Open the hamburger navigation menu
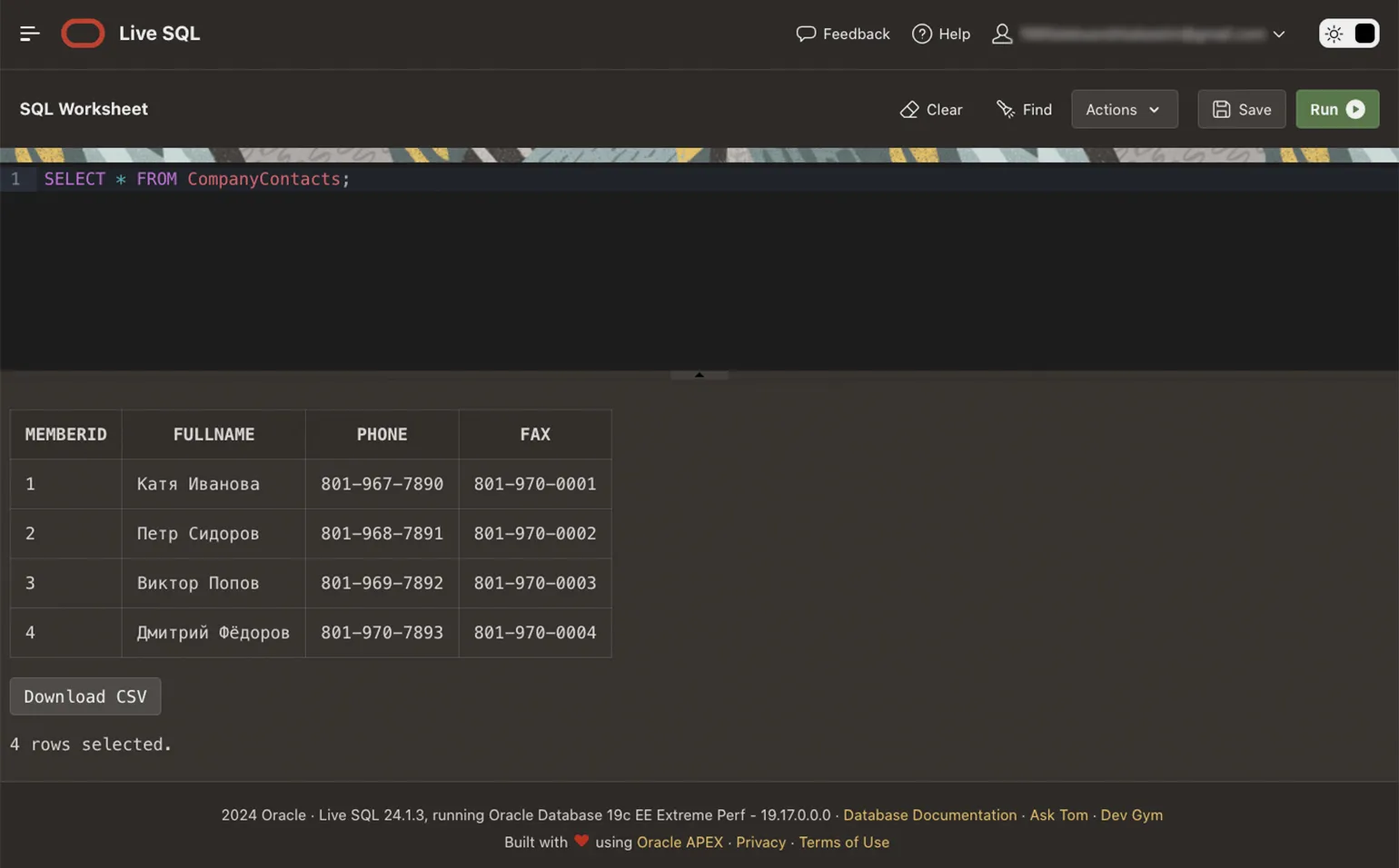This screenshot has width=1399, height=868. pos(29,34)
